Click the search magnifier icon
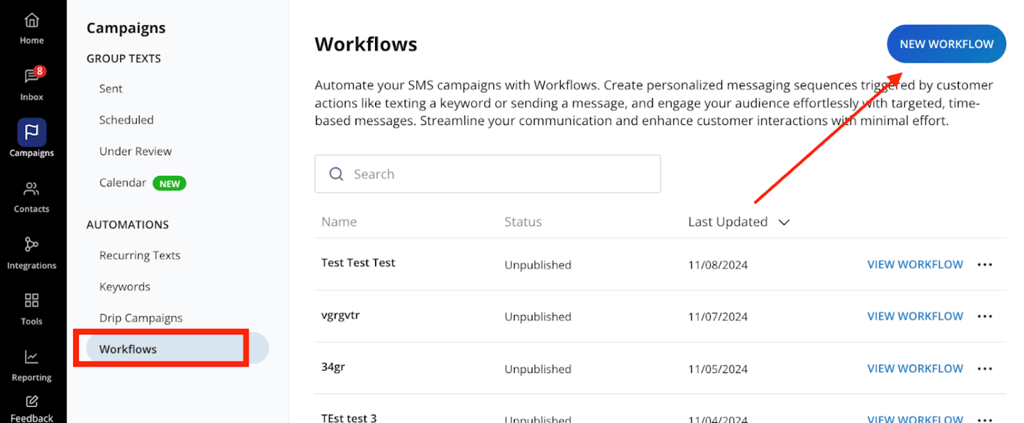 click(336, 174)
